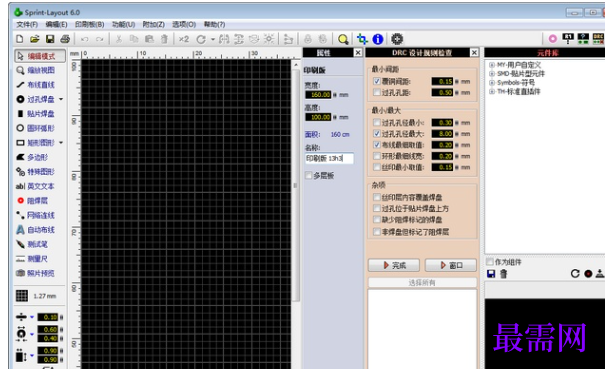The height and width of the screenshot is (369, 605).
Task: Click the board name input field
Action: [x=329, y=158]
